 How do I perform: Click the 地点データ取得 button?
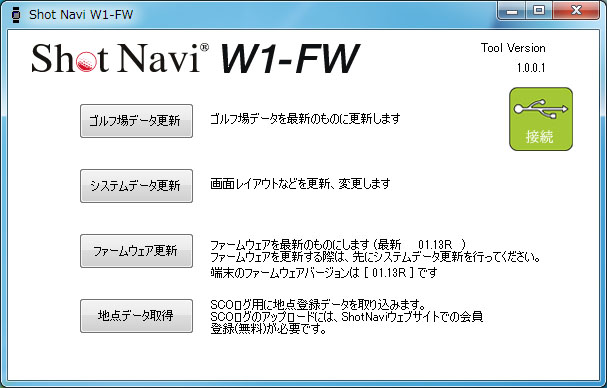click(136, 316)
